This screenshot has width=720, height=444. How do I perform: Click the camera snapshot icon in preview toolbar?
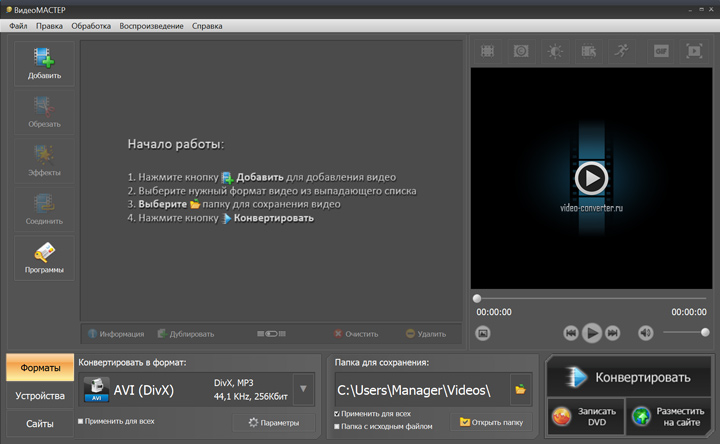click(521, 51)
